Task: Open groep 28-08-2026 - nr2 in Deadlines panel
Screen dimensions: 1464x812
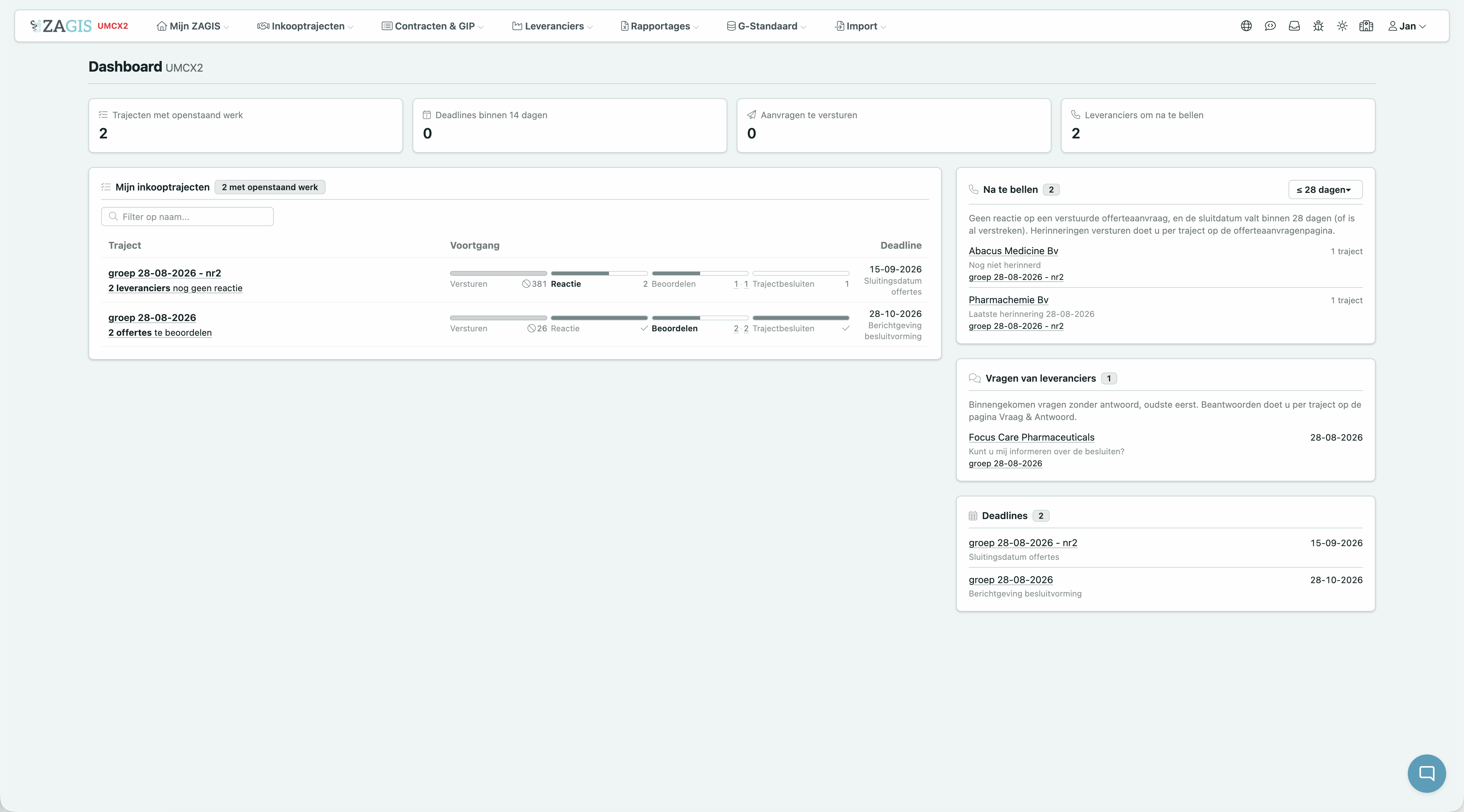Action: click(1022, 543)
